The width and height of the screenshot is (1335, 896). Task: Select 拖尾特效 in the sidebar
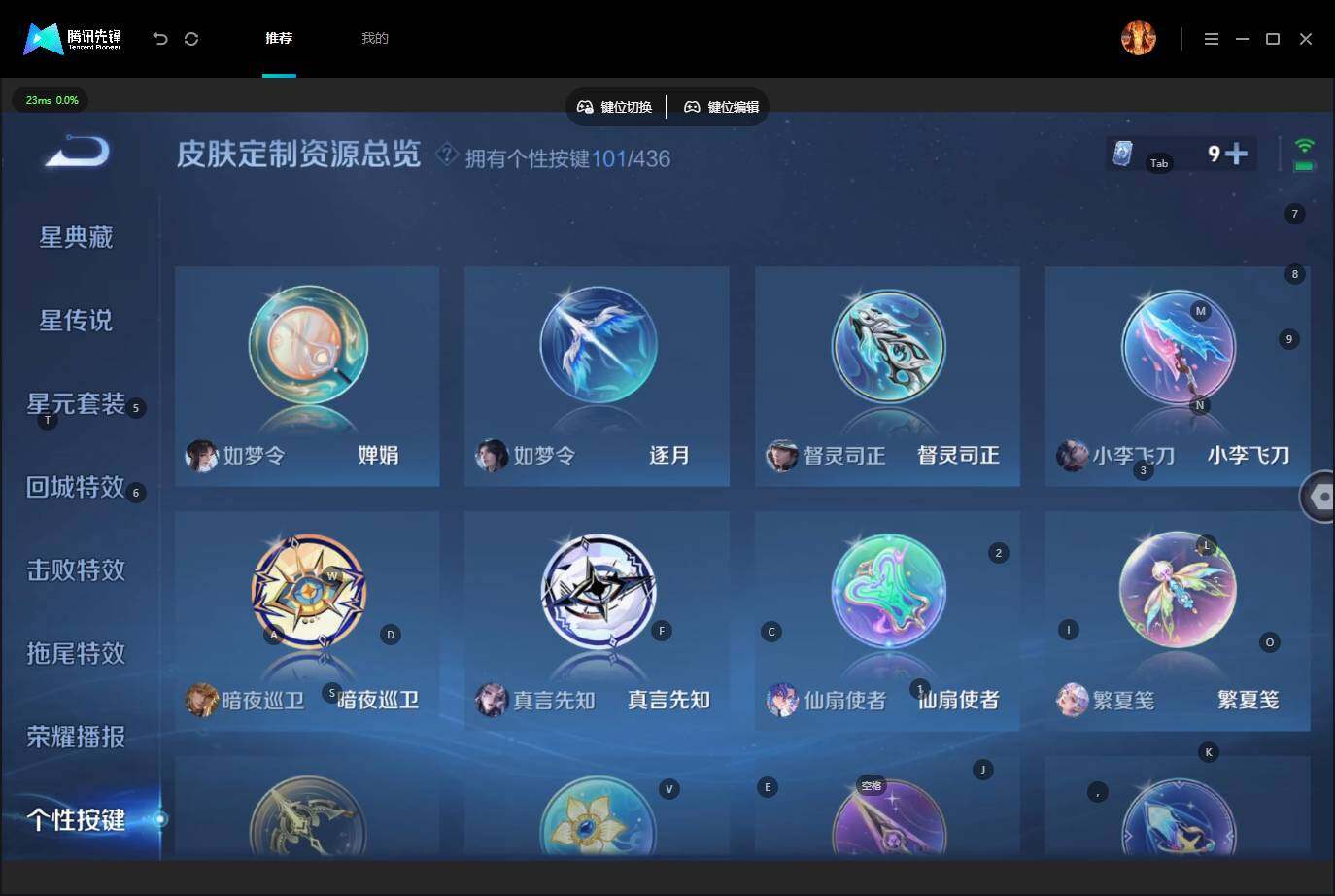76,653
